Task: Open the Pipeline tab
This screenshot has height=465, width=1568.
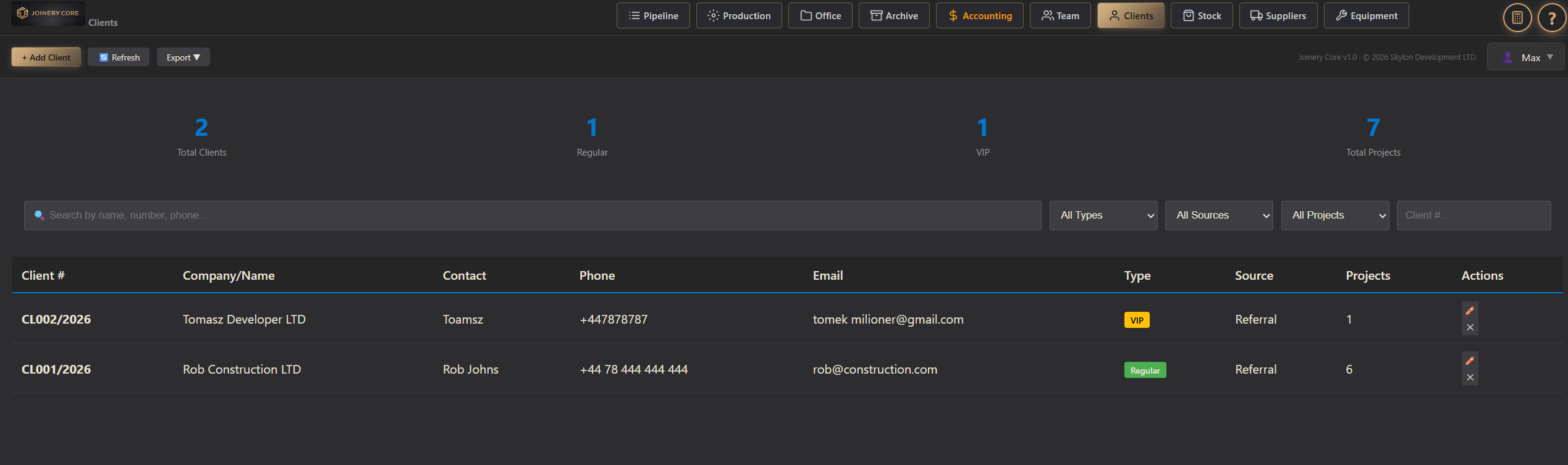Action: coord(653,15)
